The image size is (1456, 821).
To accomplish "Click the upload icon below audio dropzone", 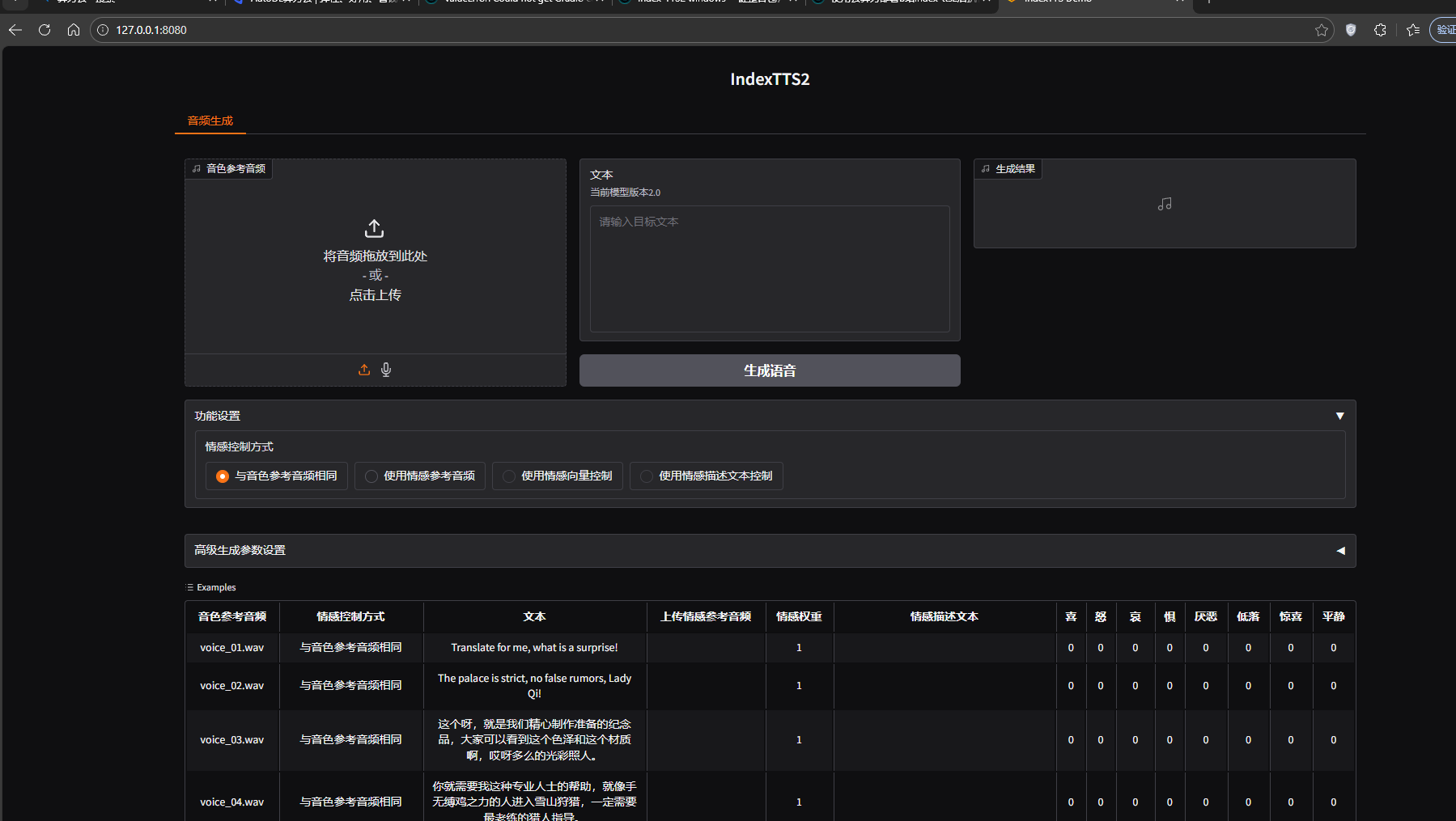I will tap(364, 370).
